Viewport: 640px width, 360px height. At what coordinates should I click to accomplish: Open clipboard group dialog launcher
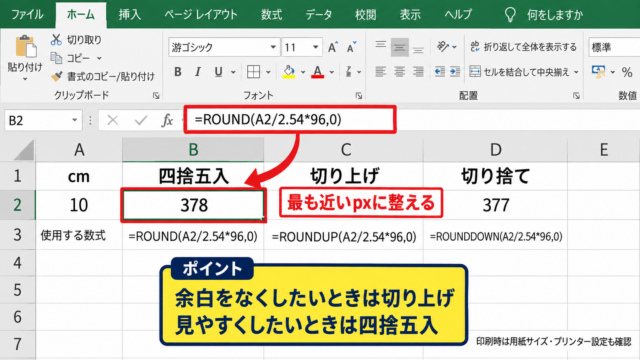[156, 96]
